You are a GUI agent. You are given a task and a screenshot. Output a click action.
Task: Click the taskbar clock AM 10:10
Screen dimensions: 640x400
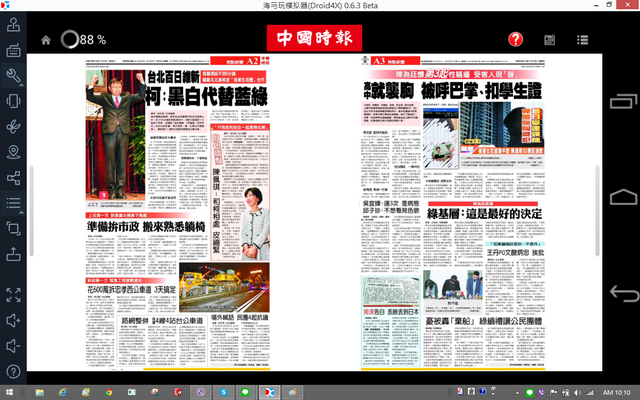[616, 393]
